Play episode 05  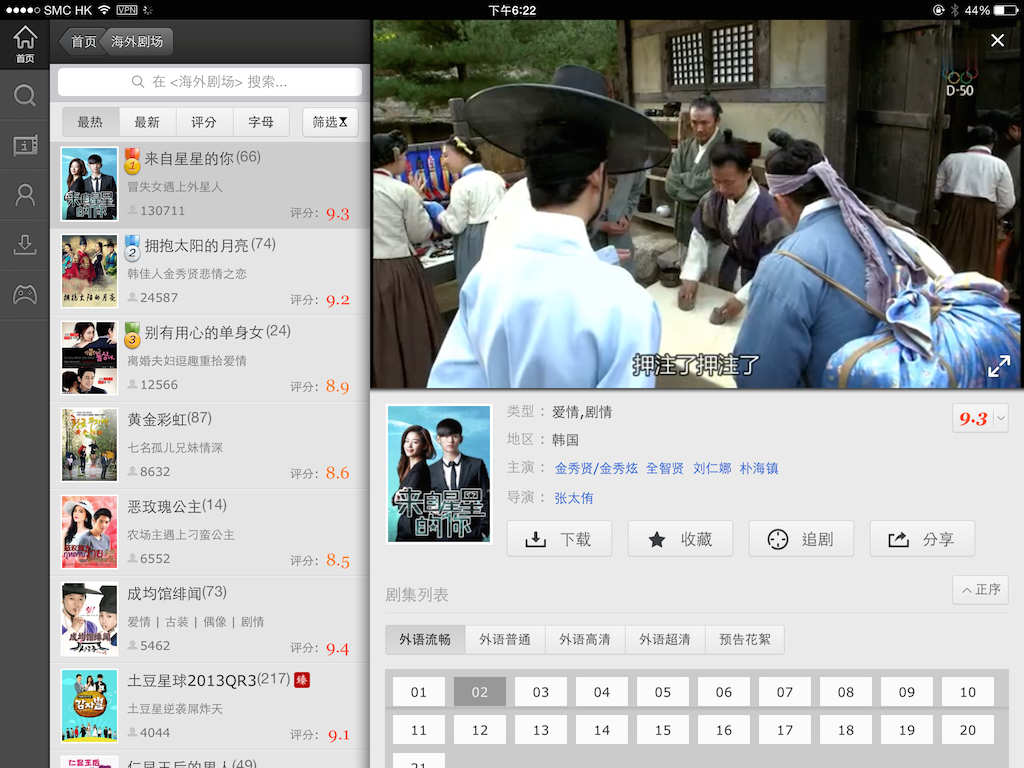663,692
